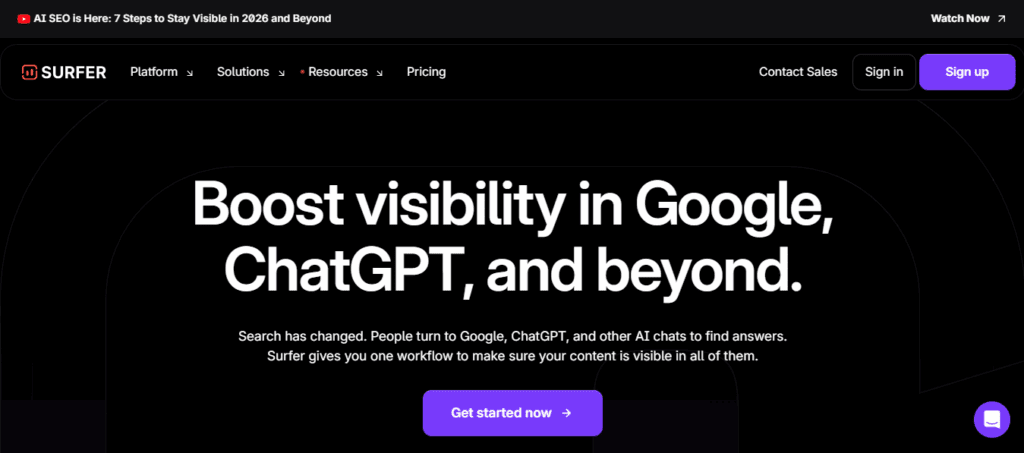
Task: Open the Resources menu label
Action: coord(338,72)
